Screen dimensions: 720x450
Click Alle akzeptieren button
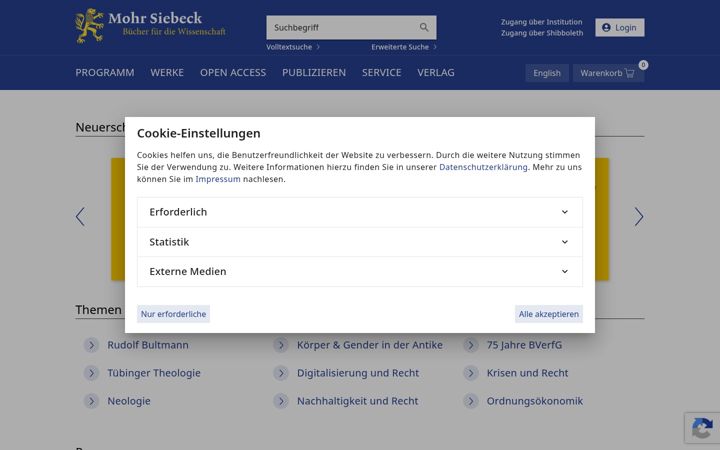pos(549,314)
